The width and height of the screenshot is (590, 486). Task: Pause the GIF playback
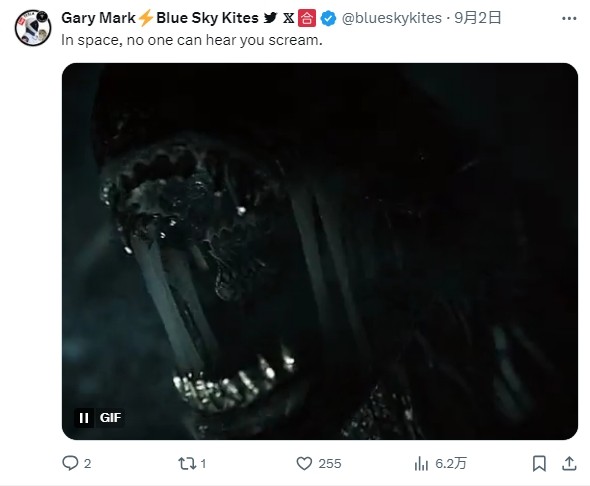(84, 418)
